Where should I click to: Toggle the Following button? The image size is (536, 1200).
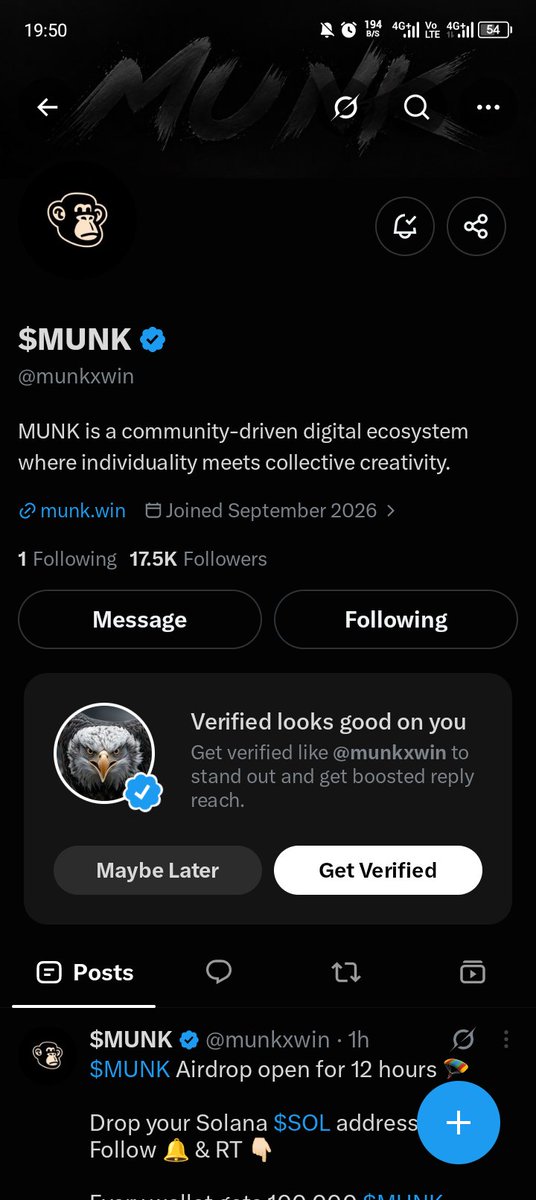(x=396, y=620)
